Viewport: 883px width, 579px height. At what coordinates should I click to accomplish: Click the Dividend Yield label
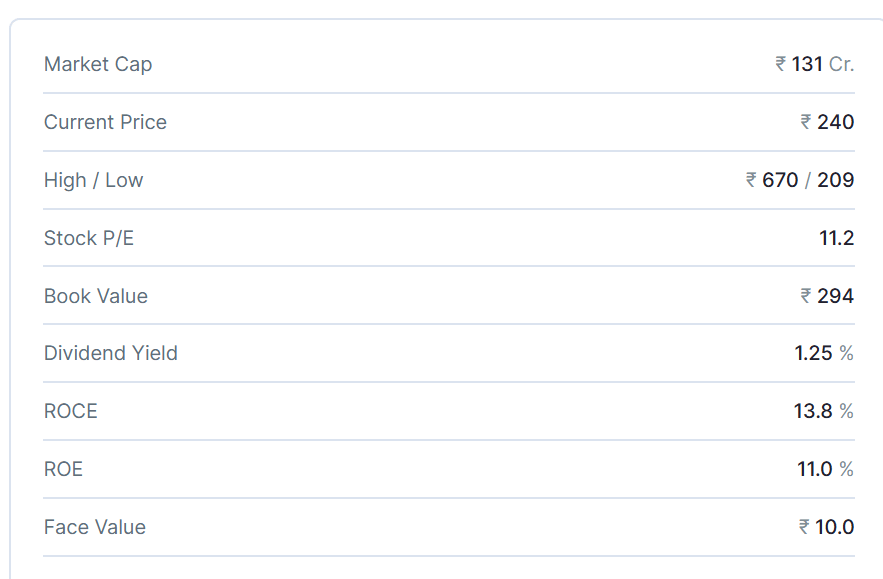(110, 353)
